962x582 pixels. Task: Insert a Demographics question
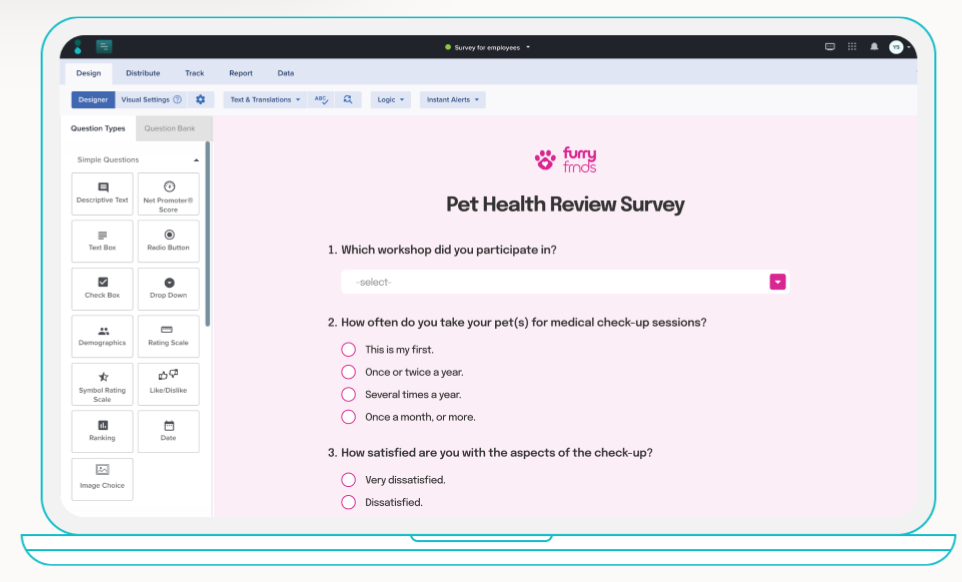[101, 336]
